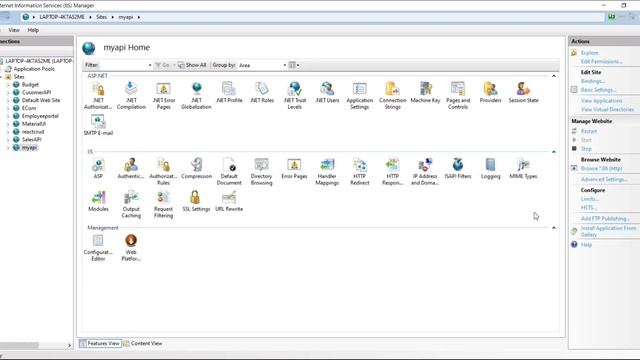Collapse the ASP.NET group section
This screenshot has height=360, width=640.
click(554, 76)
